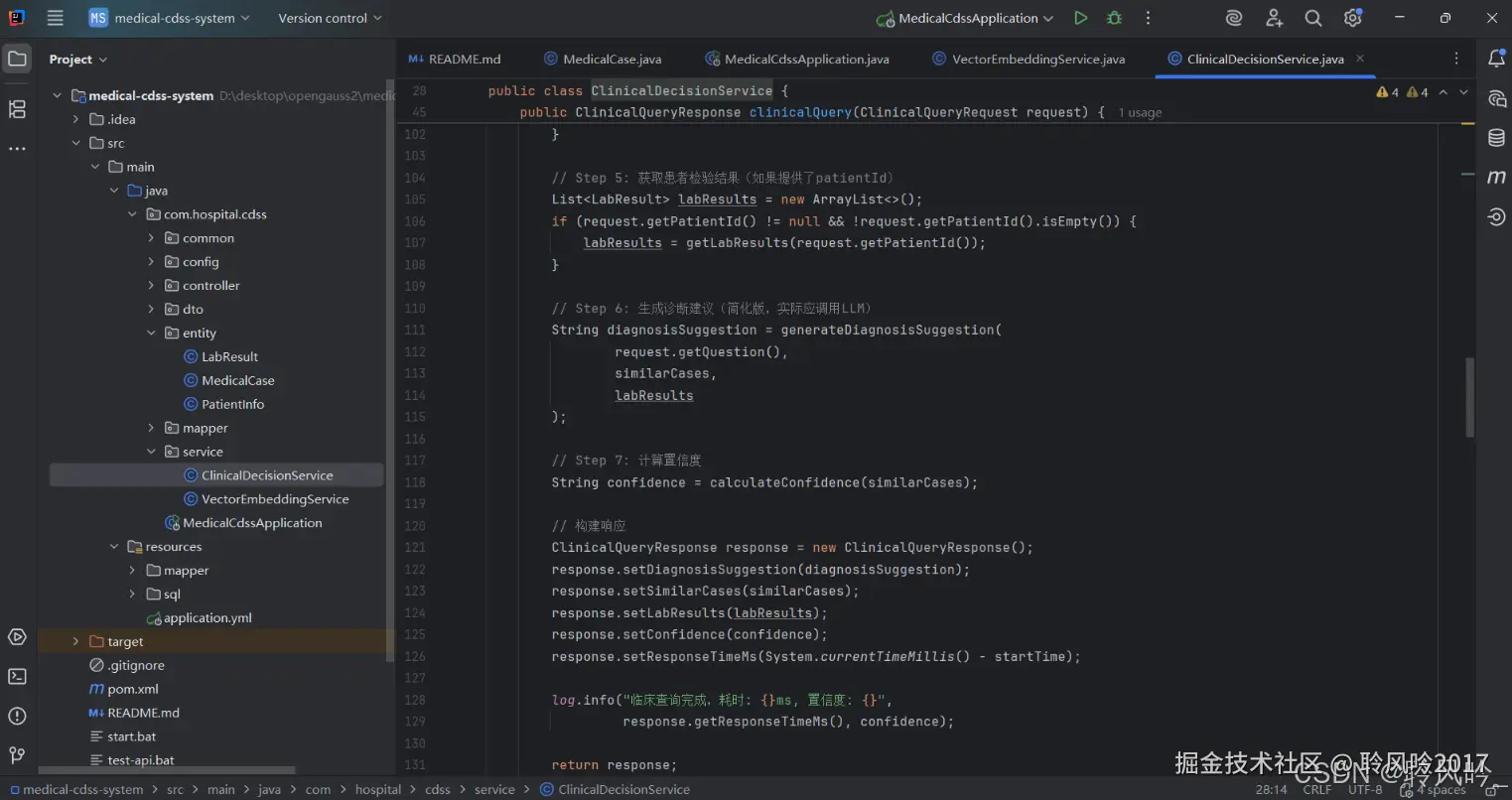Image resolution: width=1512 pixels, height=800 pixels.
Task: Open the Code With Me icon
Action: (x=1274, y=18)
